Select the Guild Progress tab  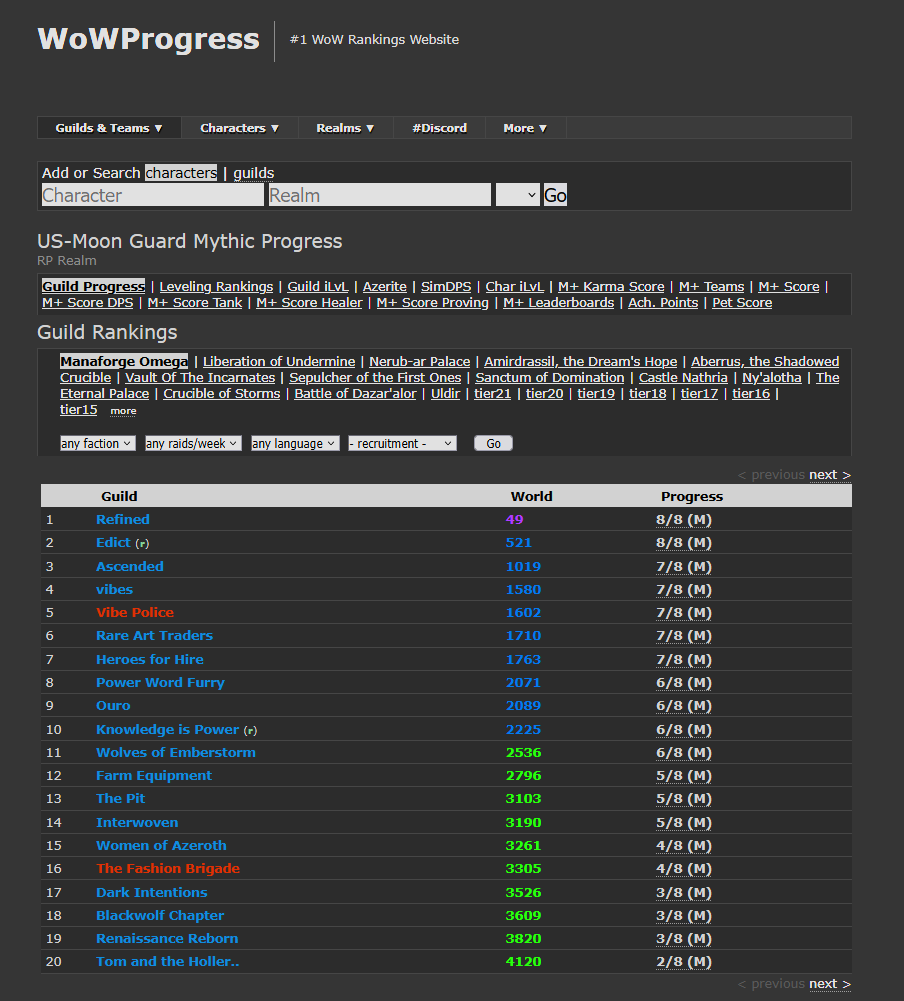pos(93,286)
